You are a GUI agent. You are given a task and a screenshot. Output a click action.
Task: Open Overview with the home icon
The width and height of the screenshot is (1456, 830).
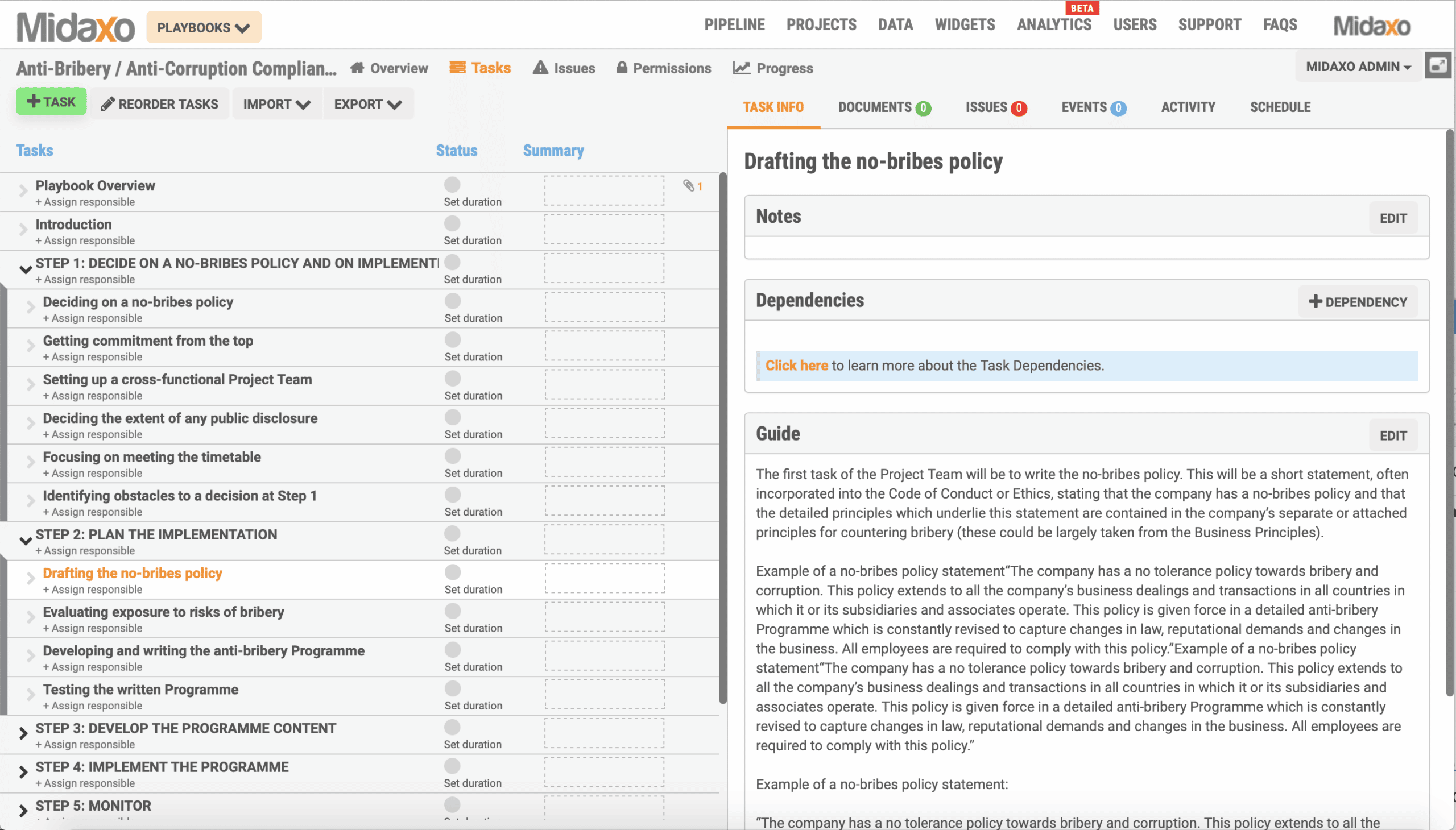point(389,68)
